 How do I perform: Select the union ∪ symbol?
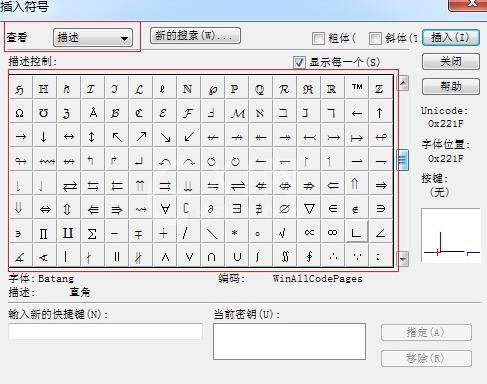(x=237, y=256)
